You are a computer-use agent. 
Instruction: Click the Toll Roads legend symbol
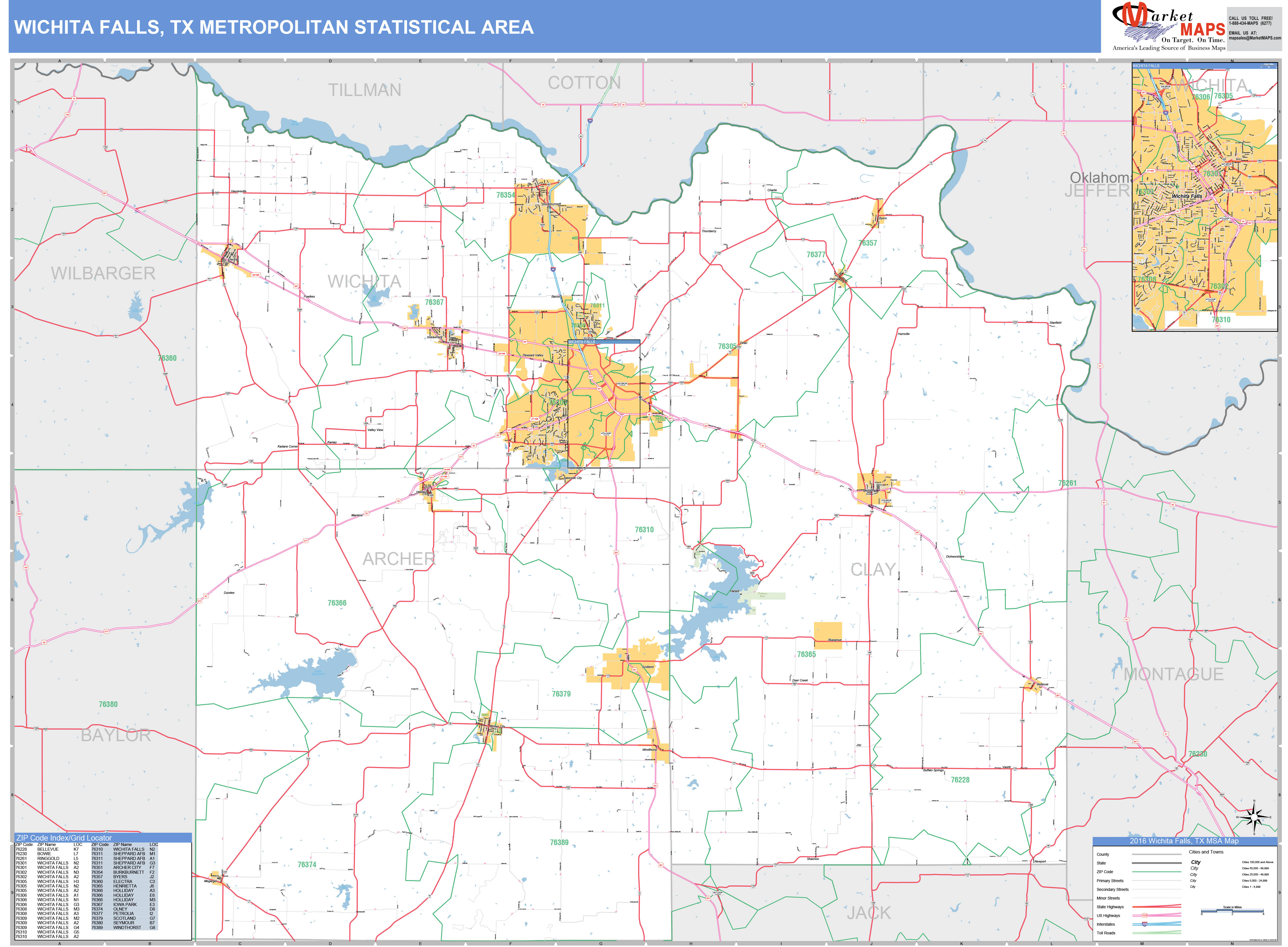pyautogui.click(x=1157, y=933)
